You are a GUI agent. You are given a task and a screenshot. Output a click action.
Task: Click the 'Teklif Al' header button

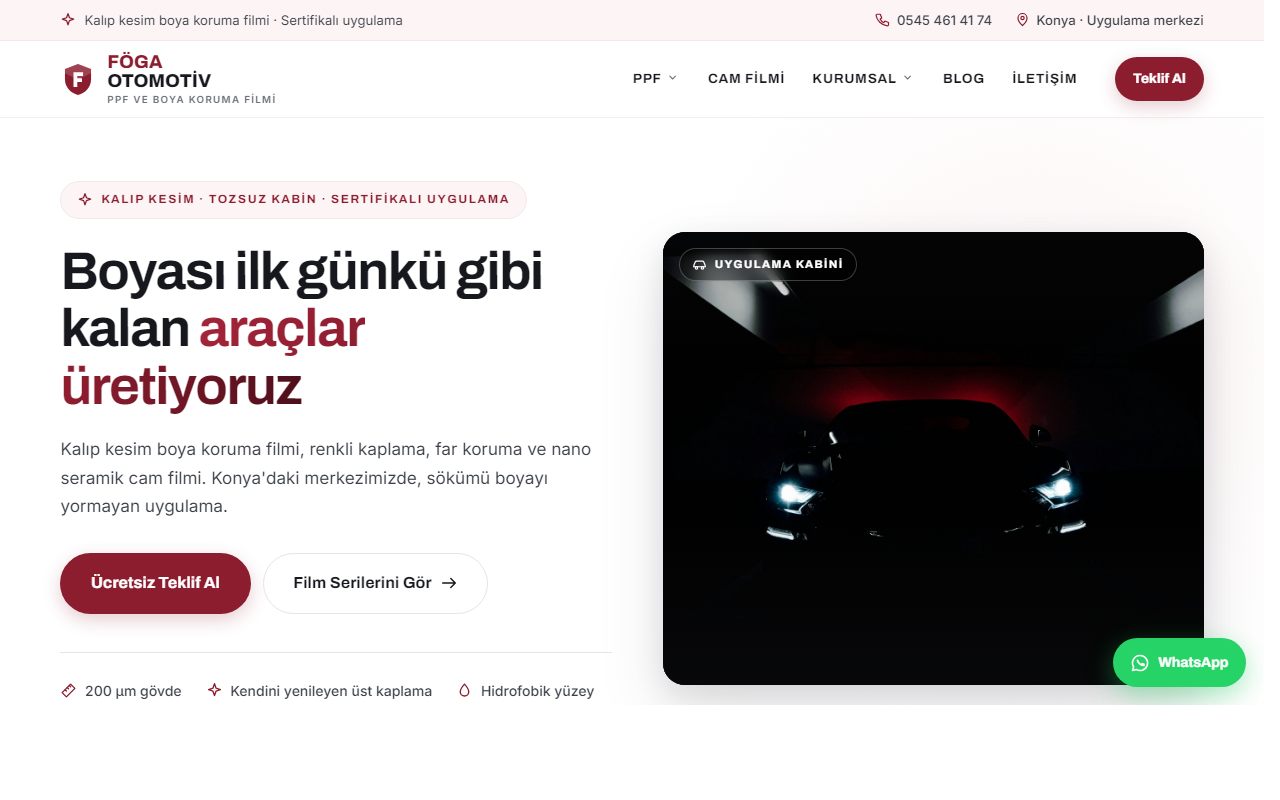(x=1159, y=79)
